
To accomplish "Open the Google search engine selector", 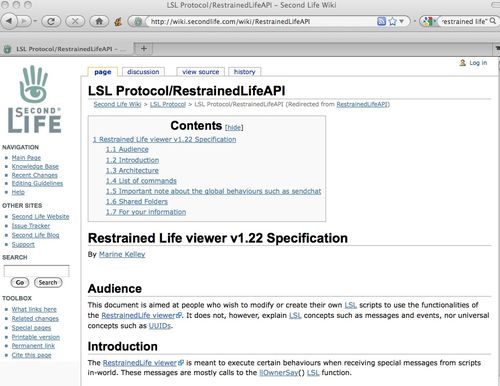I will 428,22.
